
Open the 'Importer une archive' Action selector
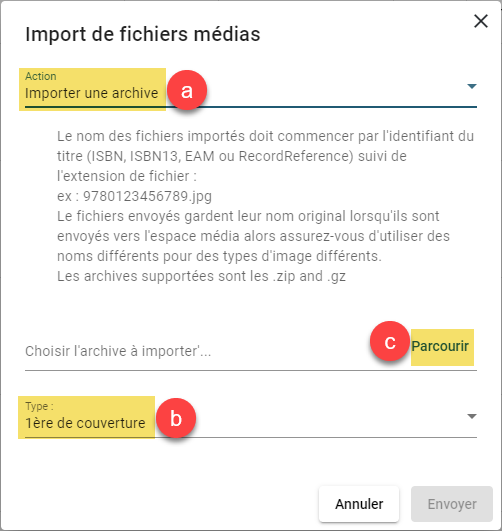[x=251, y=88]
